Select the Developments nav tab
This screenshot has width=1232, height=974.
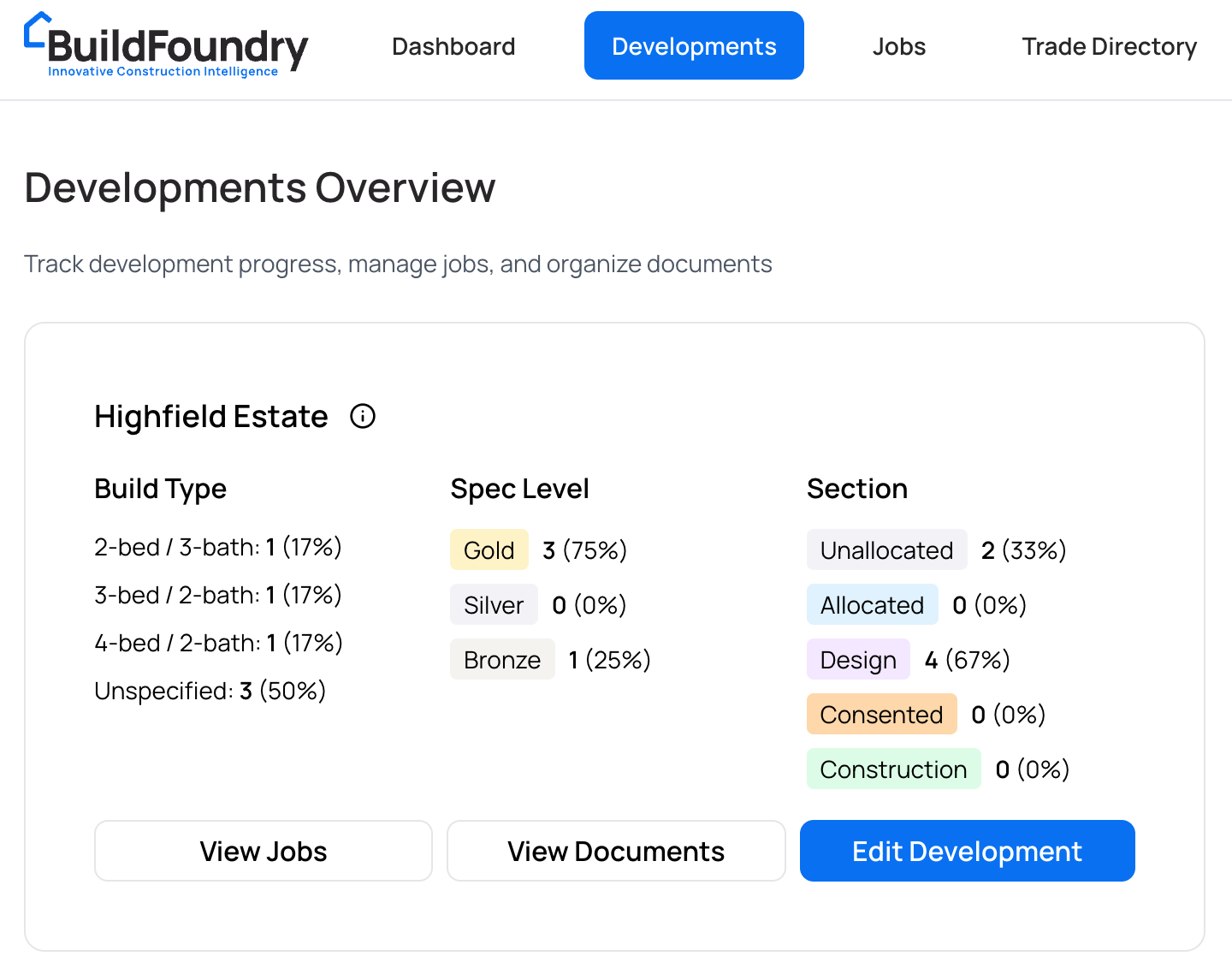pyautogui.click(x=694, y=46)
